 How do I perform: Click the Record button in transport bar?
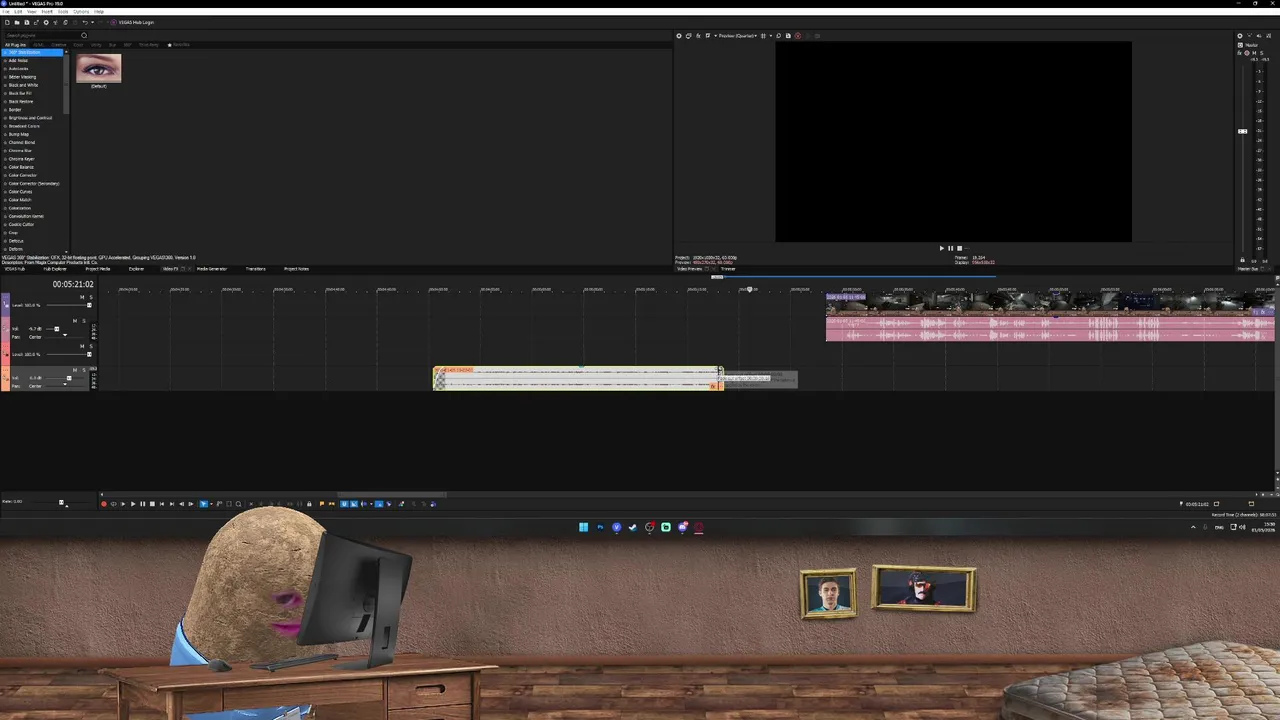click(x=104, y=504)
